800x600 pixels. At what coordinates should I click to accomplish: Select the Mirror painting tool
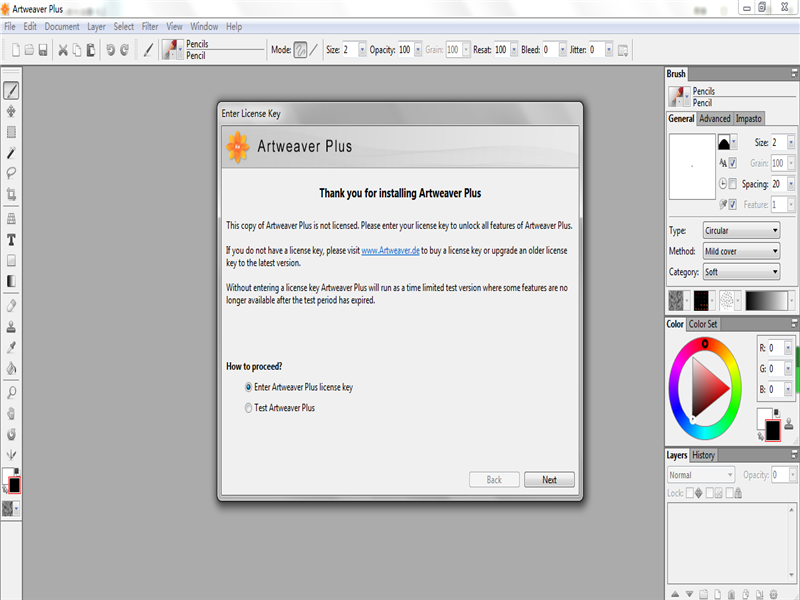pyautogui.click(x=11, y=455)
